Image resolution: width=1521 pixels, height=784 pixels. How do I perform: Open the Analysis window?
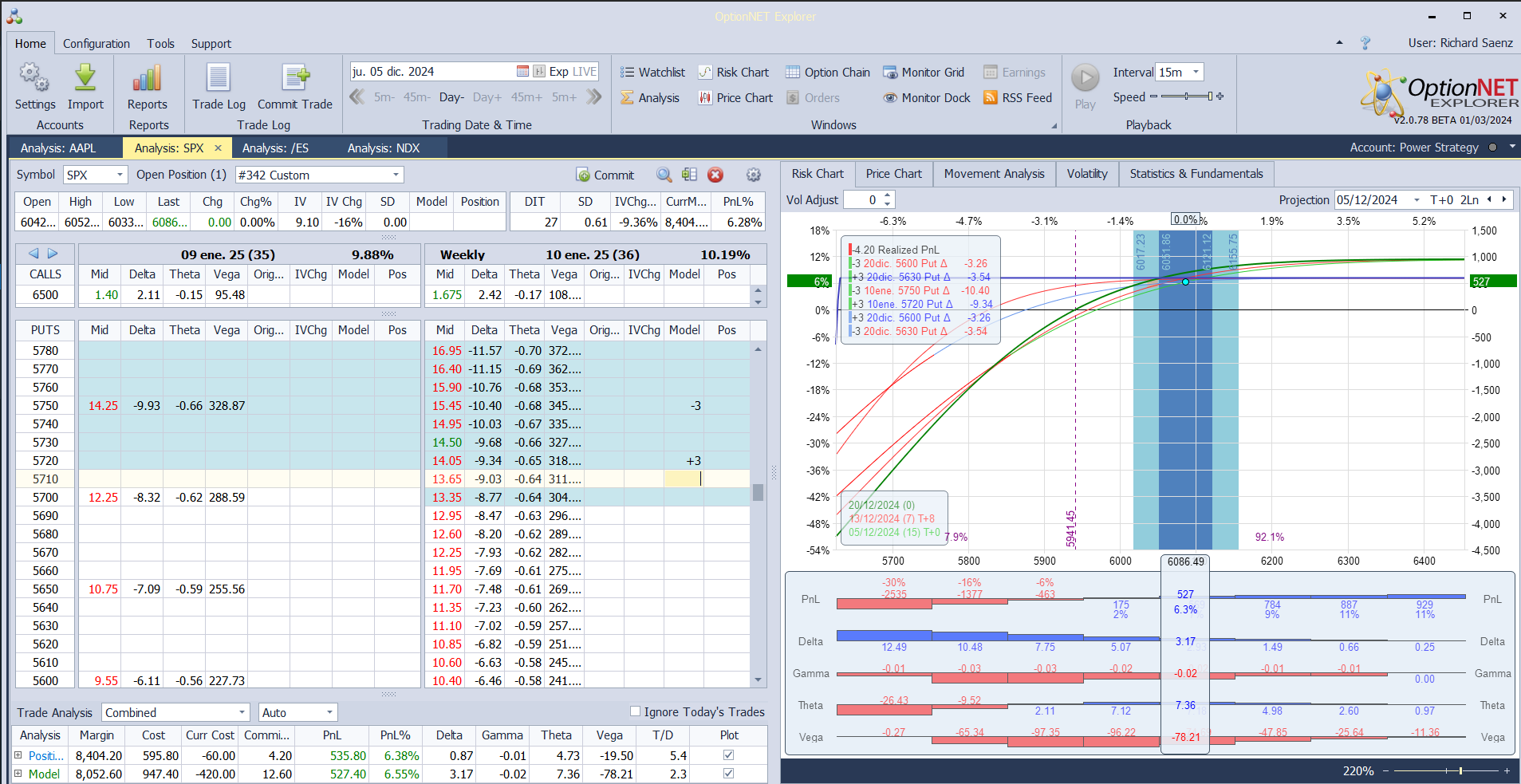[x=650, y=98]
